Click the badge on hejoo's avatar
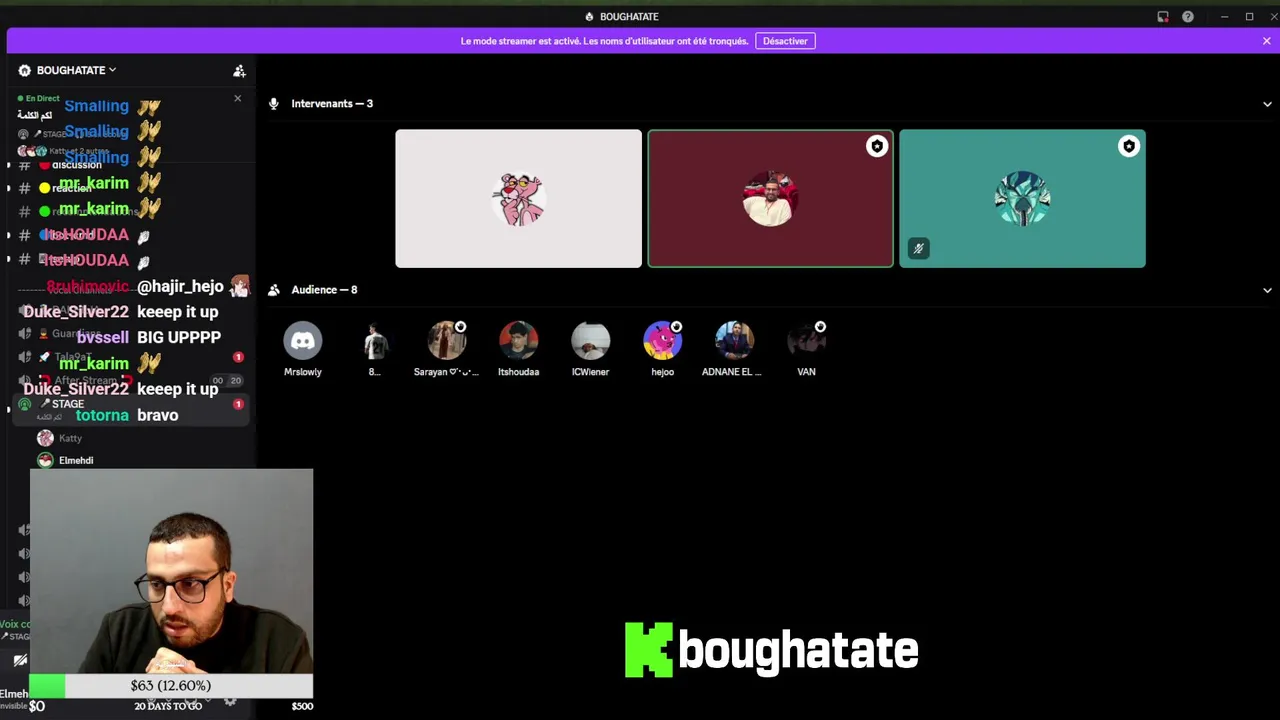The image size is (1280, 720). tap(676, 327)
